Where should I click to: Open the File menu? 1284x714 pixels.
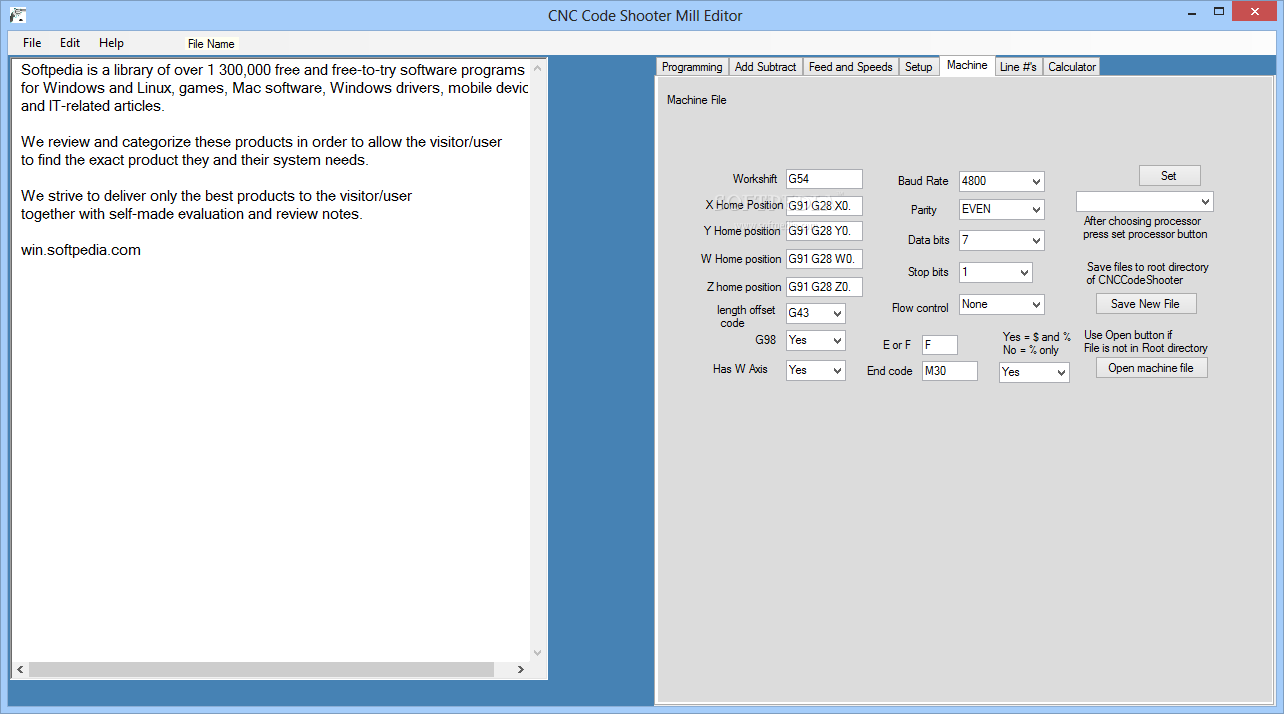click(x=32, y=43)
